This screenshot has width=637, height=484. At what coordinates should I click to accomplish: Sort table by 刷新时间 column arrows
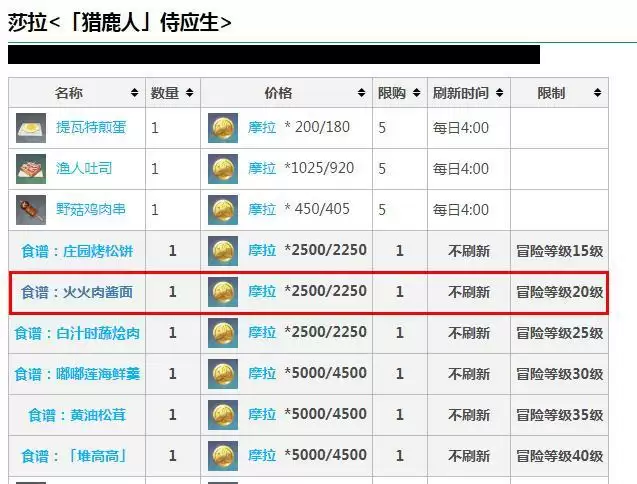click(499, 93)
